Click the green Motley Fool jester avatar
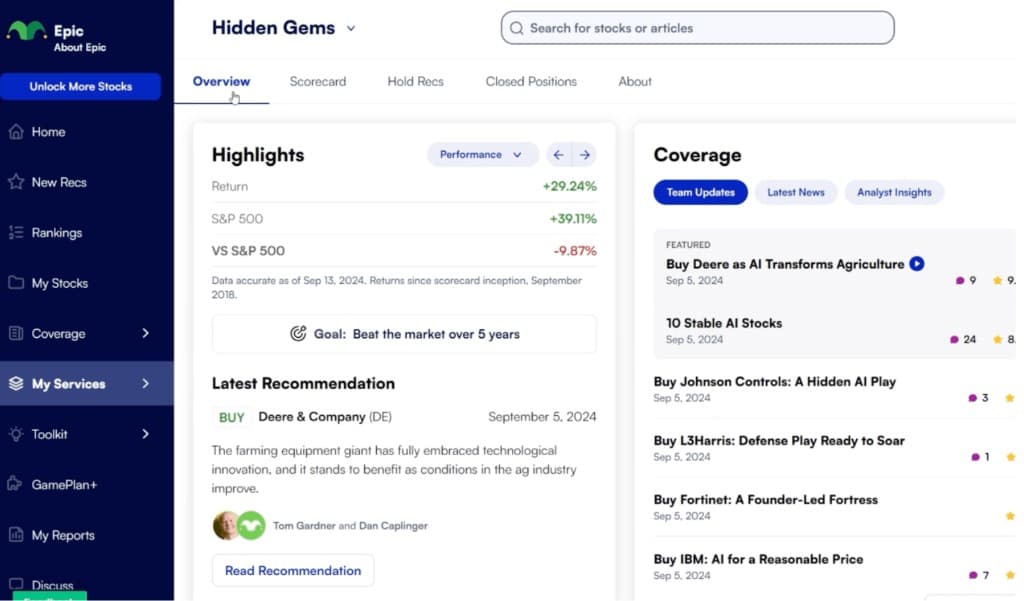The width and height of the screenshot is (1024, 601). [251, 525]
